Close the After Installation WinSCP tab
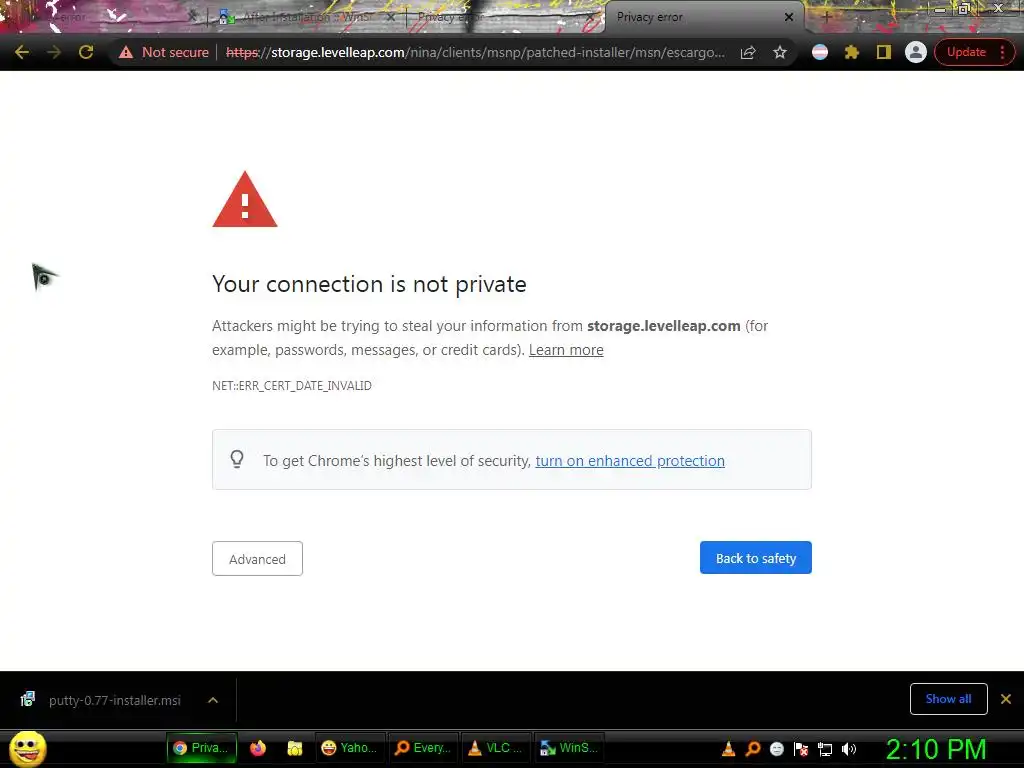Image resolution: width=1024 pixels, height=768 pixels. coord(391,17)
